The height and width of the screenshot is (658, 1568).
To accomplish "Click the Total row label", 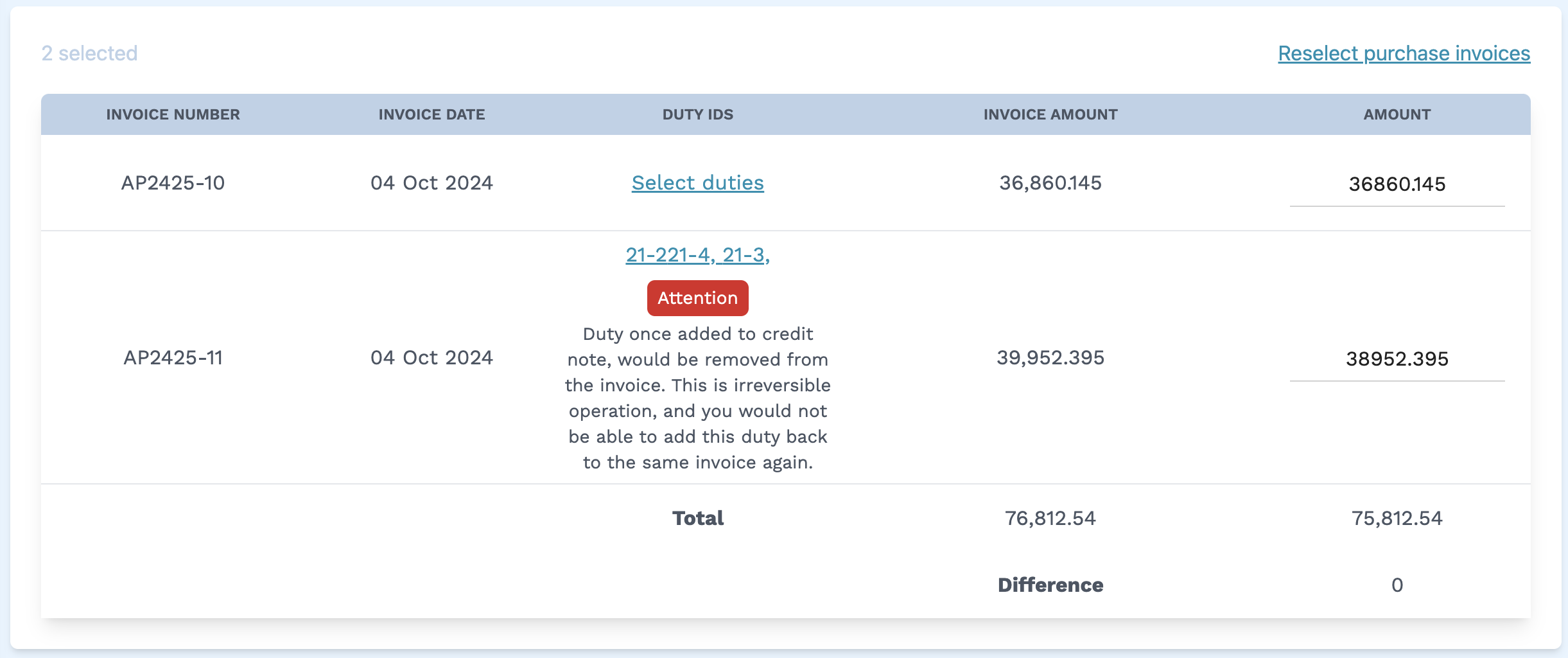I will pyautogui.click(x=697, y=518).
